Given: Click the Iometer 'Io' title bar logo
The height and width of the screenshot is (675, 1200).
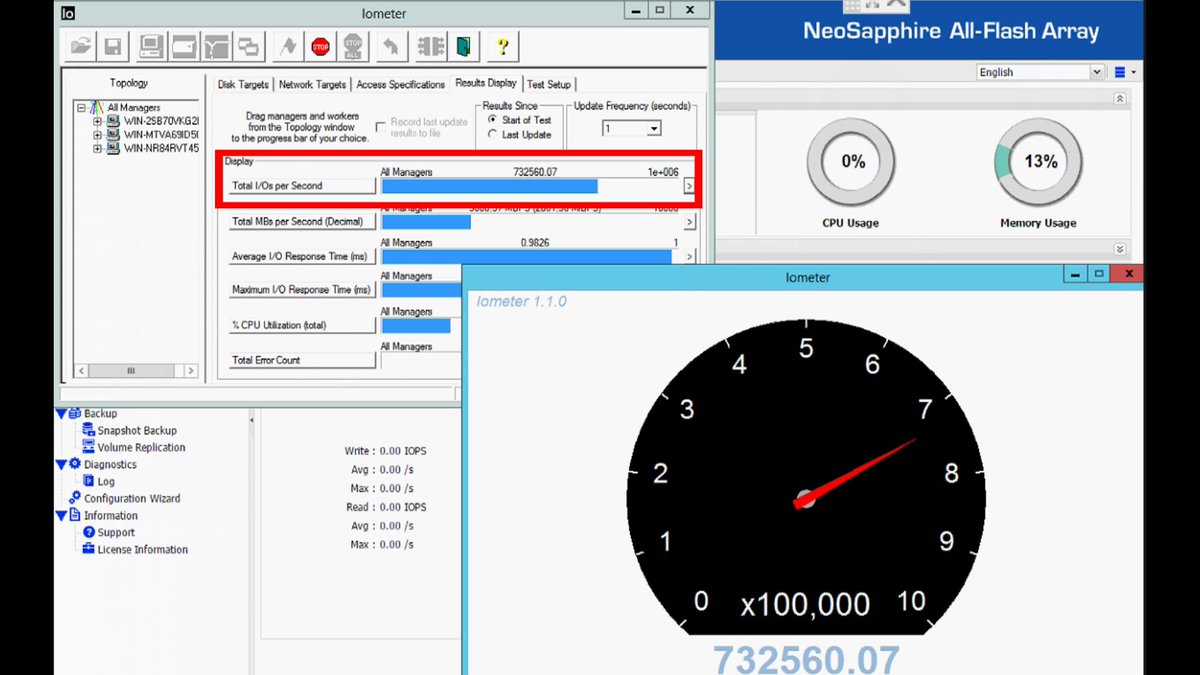Looking at the screenshot, I should (x=69, y=14).
